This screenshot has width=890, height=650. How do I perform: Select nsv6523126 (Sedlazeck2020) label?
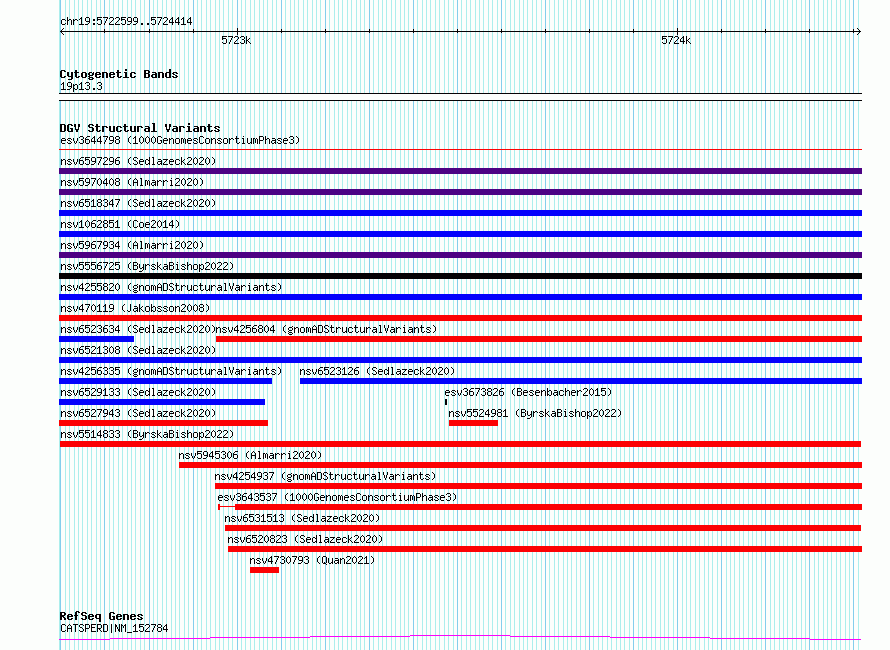(377, 371)
